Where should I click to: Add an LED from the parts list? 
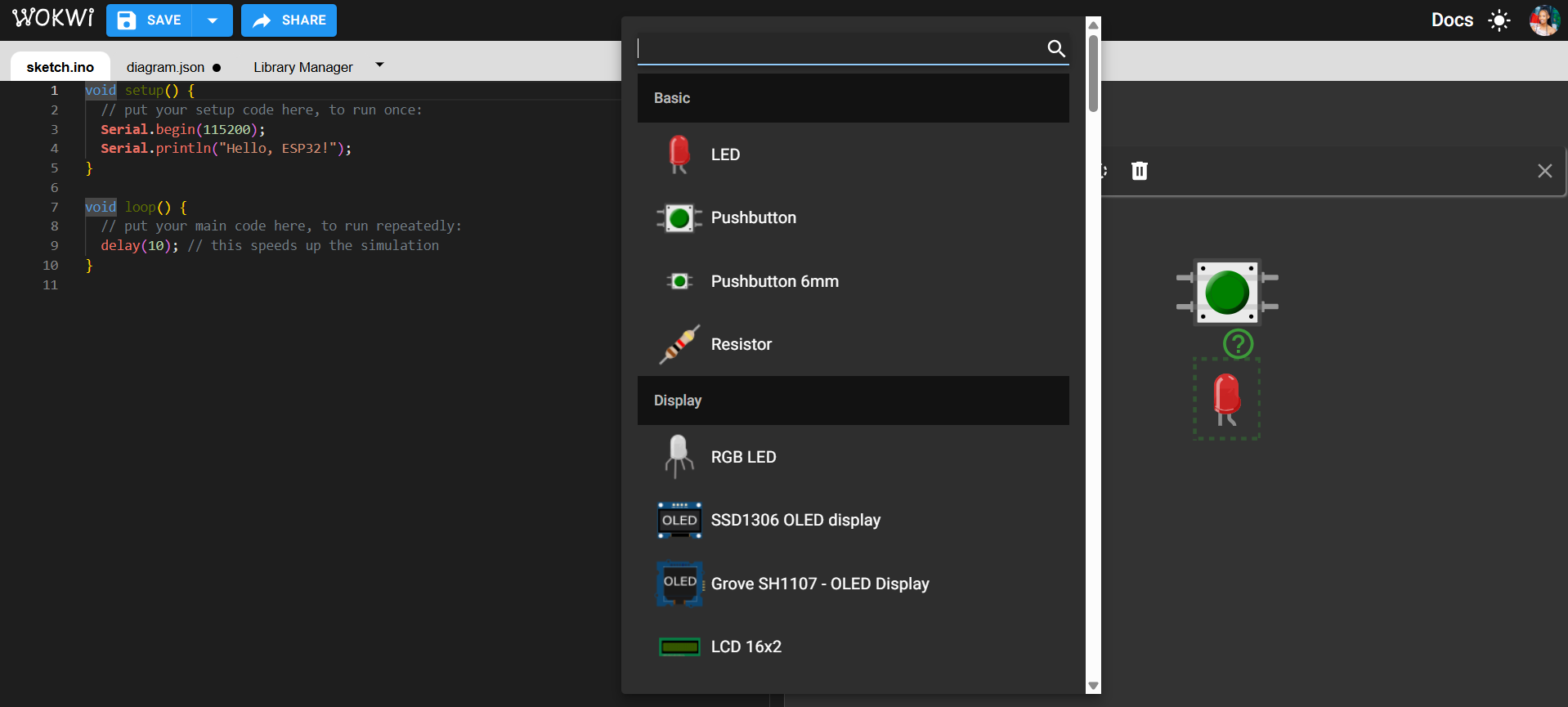point(853,154)
